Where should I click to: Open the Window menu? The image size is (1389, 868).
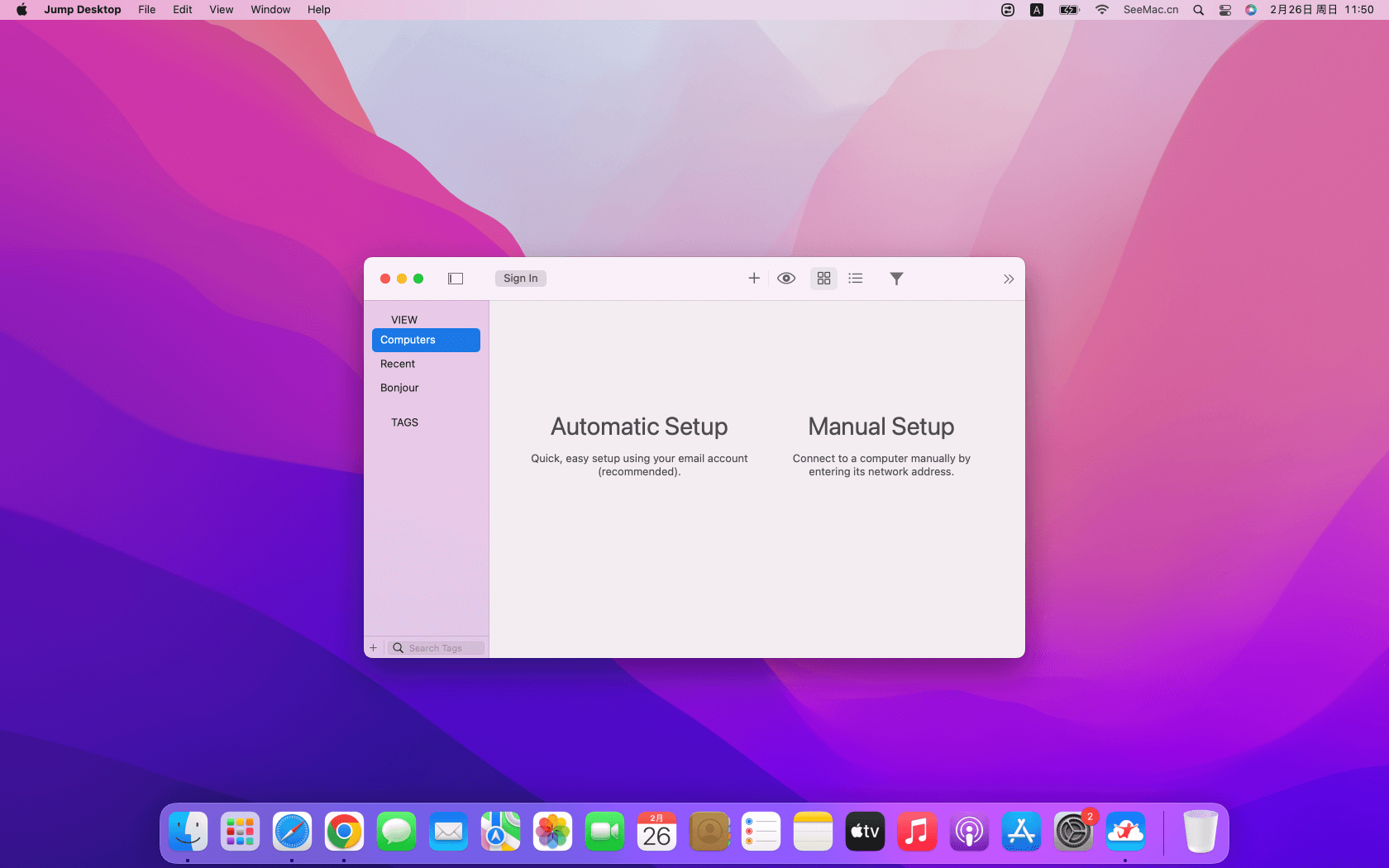click(270, 10)
